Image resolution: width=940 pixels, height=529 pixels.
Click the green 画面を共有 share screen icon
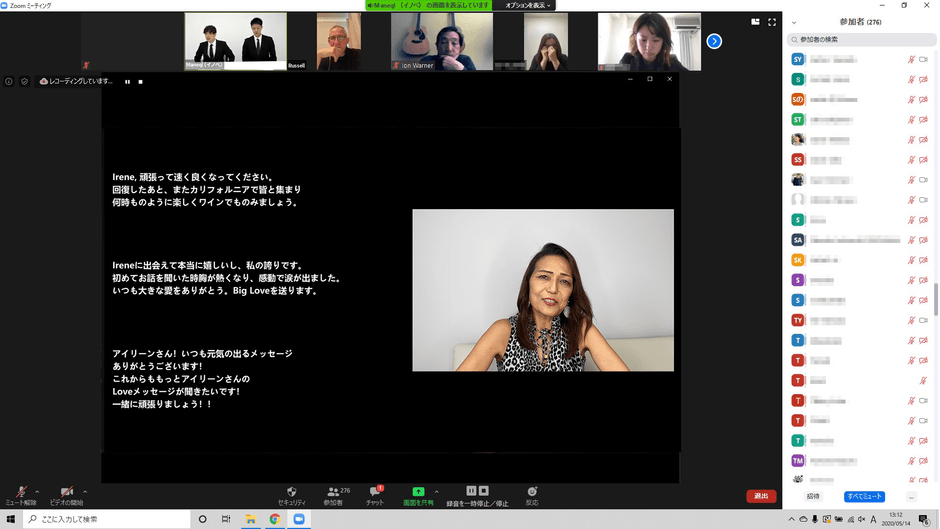(418, 492)
